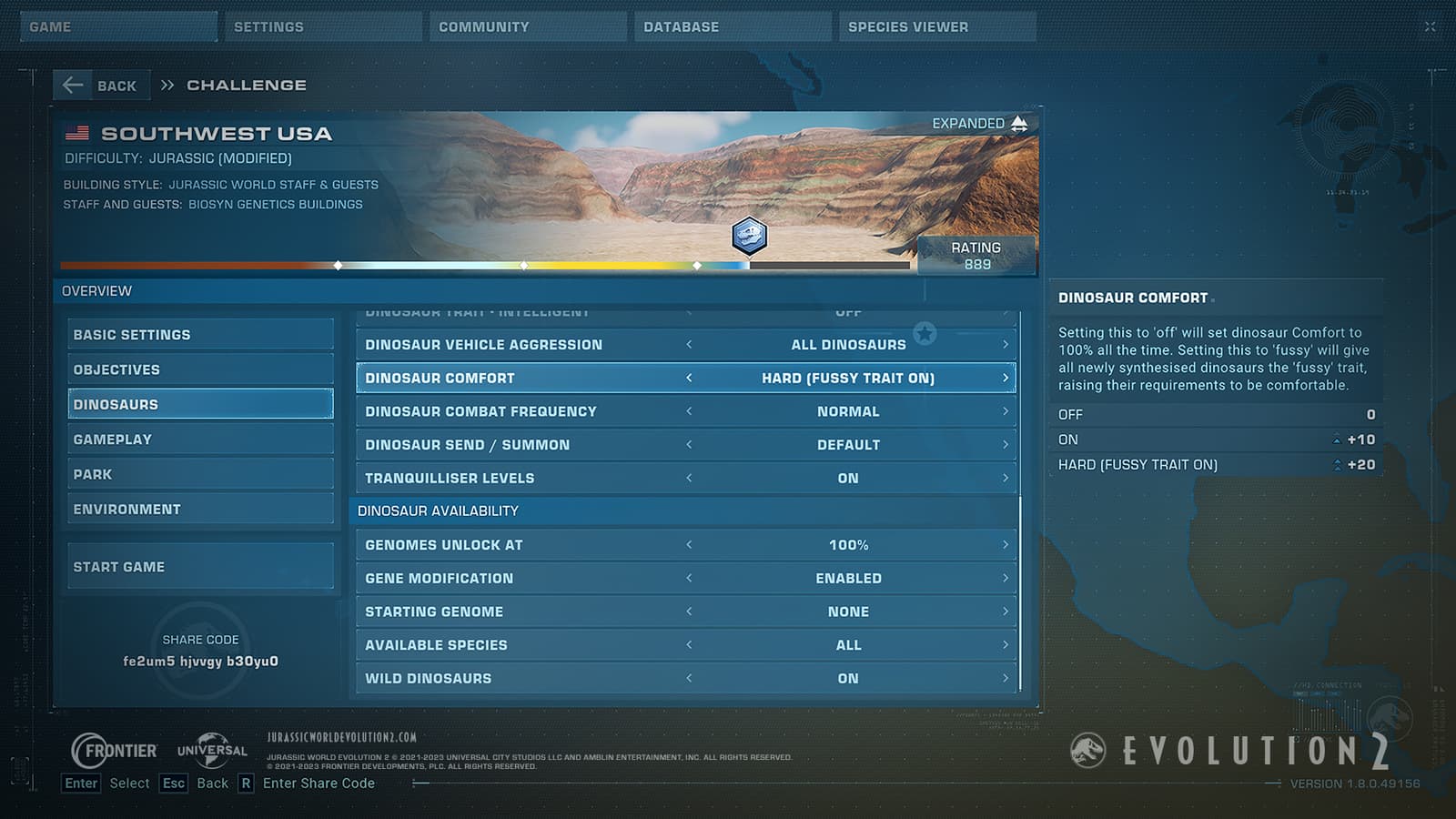
Task: Click the Frontier logo
Action: tap(115, 751)
